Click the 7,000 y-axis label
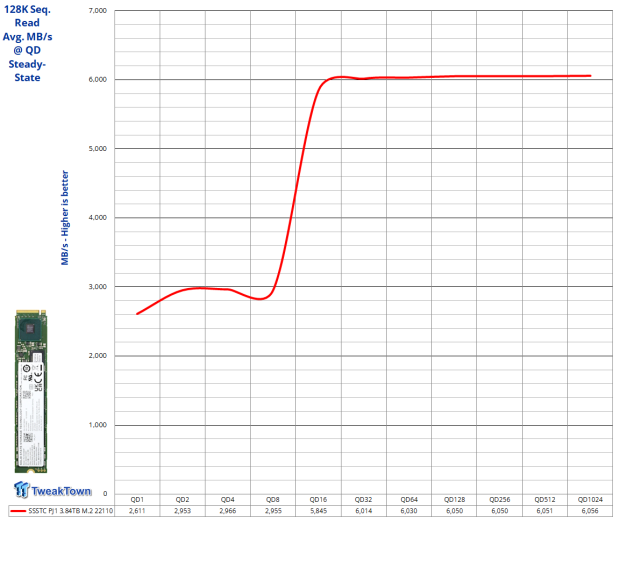The width and height of the screenshot is (620, 568). [x=98, y=11]
